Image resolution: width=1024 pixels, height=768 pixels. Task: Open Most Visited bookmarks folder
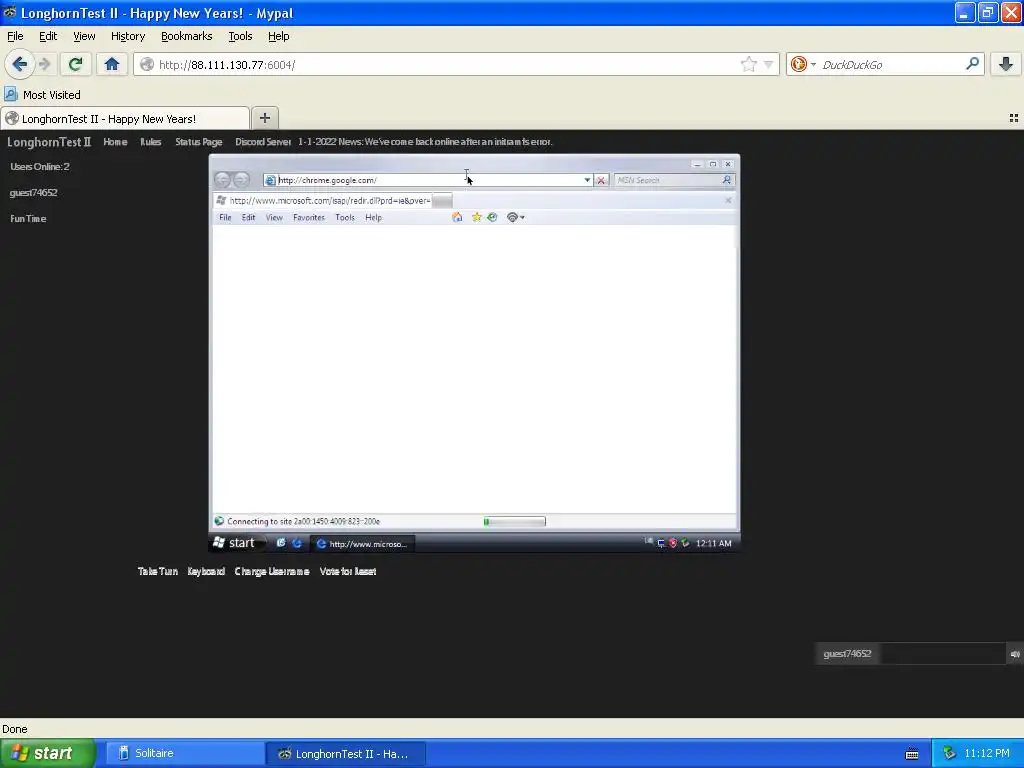click(42, 95)
